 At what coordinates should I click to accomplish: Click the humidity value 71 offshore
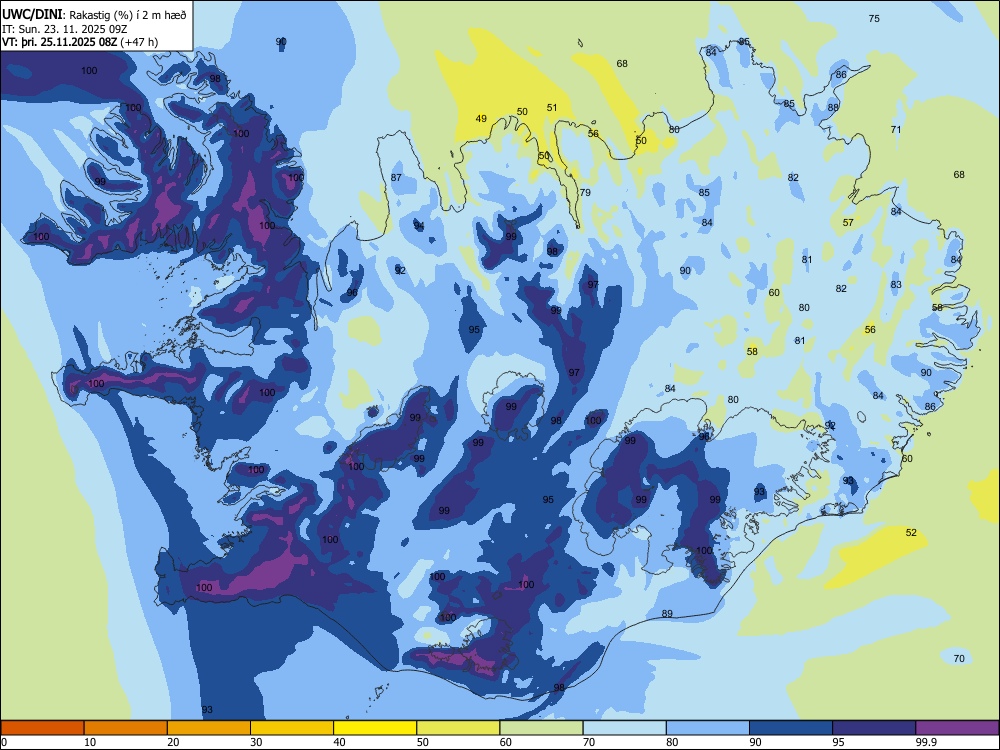tap(896, 129)
